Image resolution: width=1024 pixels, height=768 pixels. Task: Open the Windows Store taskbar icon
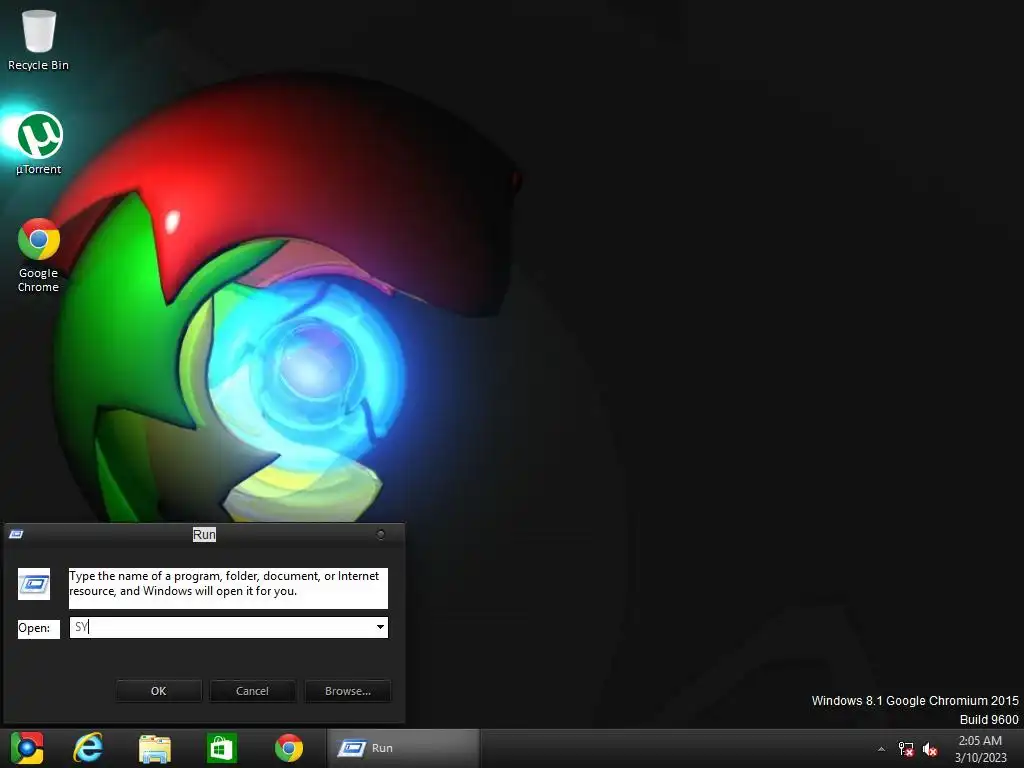tap(221, 748)
